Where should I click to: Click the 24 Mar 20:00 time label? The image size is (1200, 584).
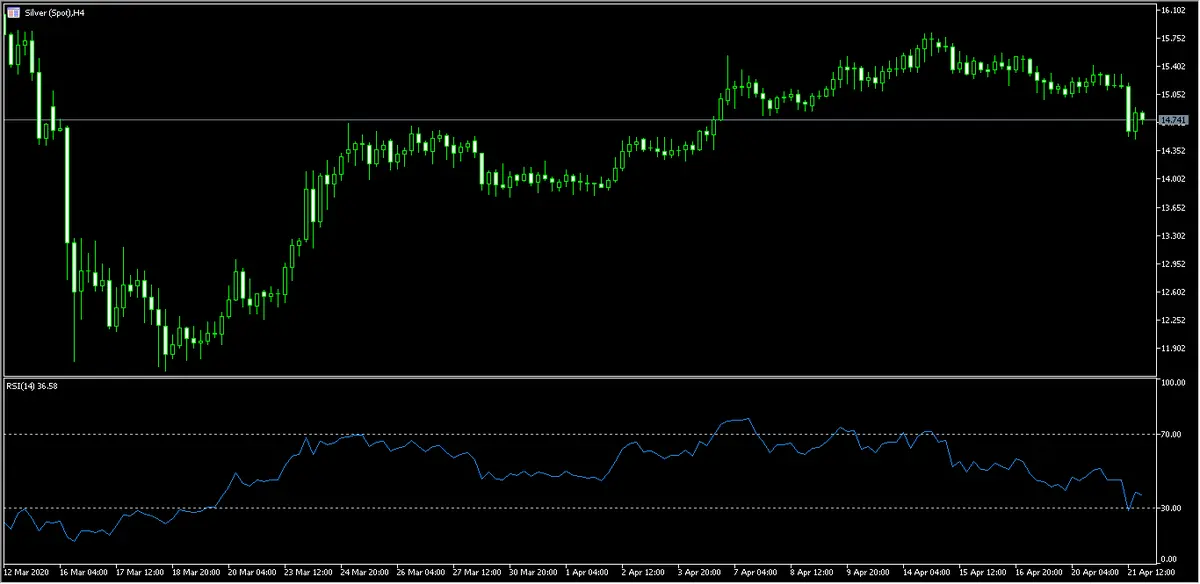click(x=366, y=574)
